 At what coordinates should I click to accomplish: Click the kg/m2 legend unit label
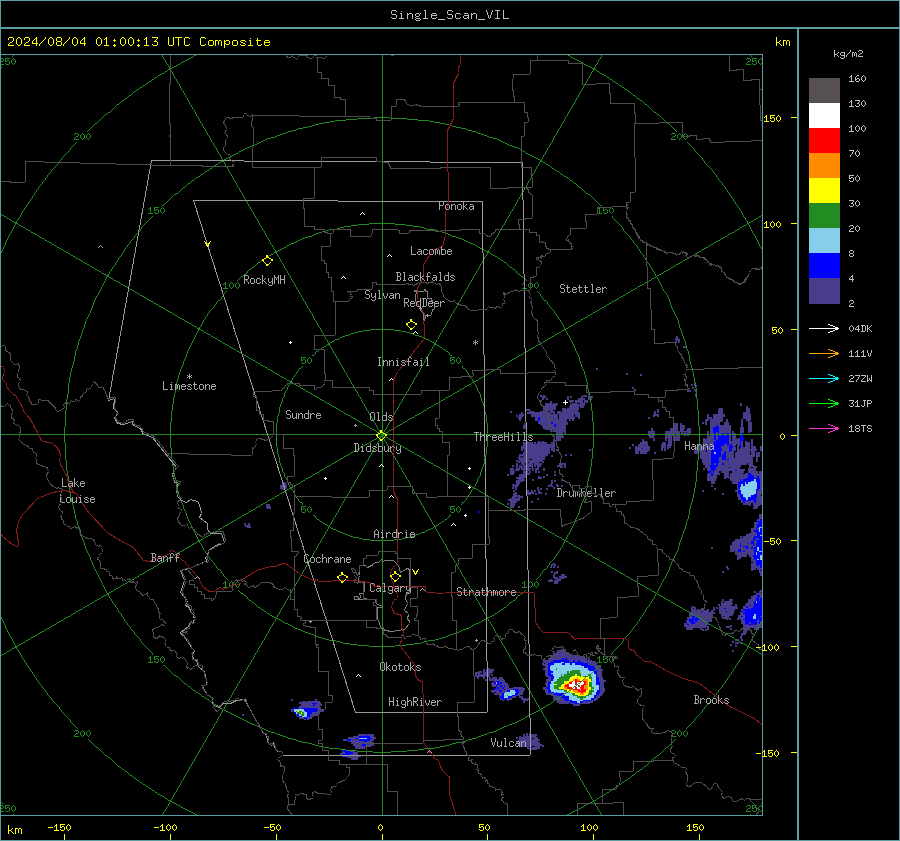pyautogui.click(x=848, y=54)
